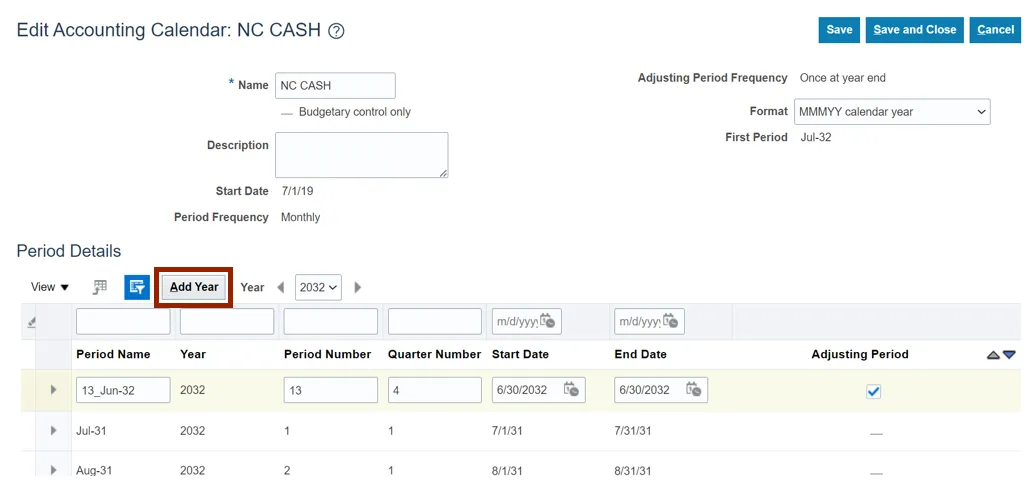
Task: Click the Freeze column toolbar icon
Action: [100, 287]
